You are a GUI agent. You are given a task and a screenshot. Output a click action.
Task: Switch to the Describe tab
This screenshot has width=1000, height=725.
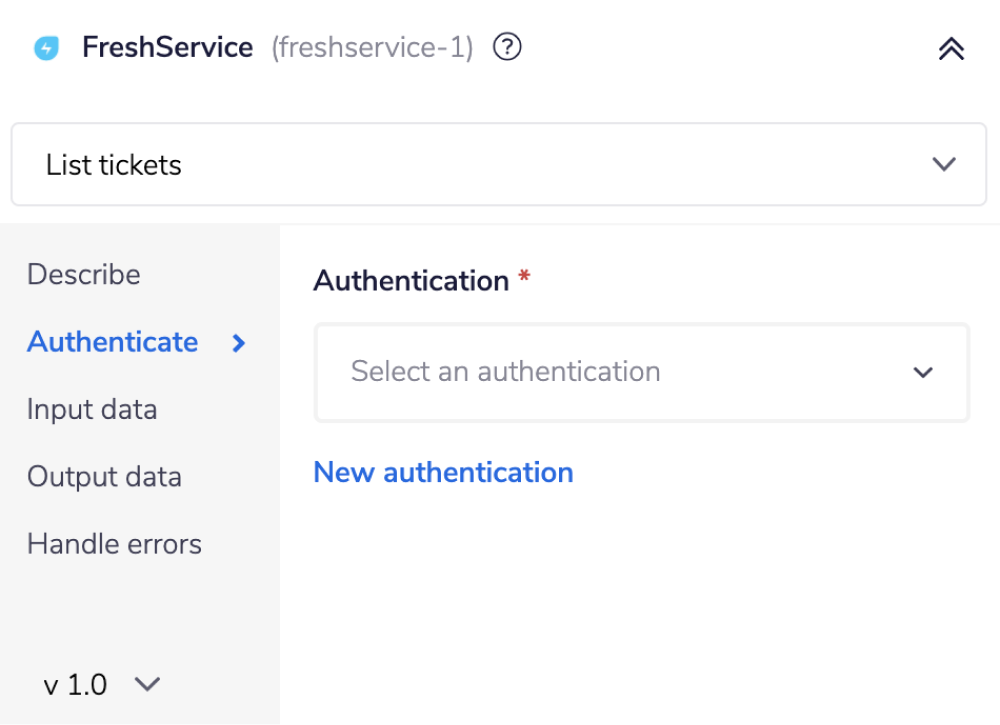84,274
